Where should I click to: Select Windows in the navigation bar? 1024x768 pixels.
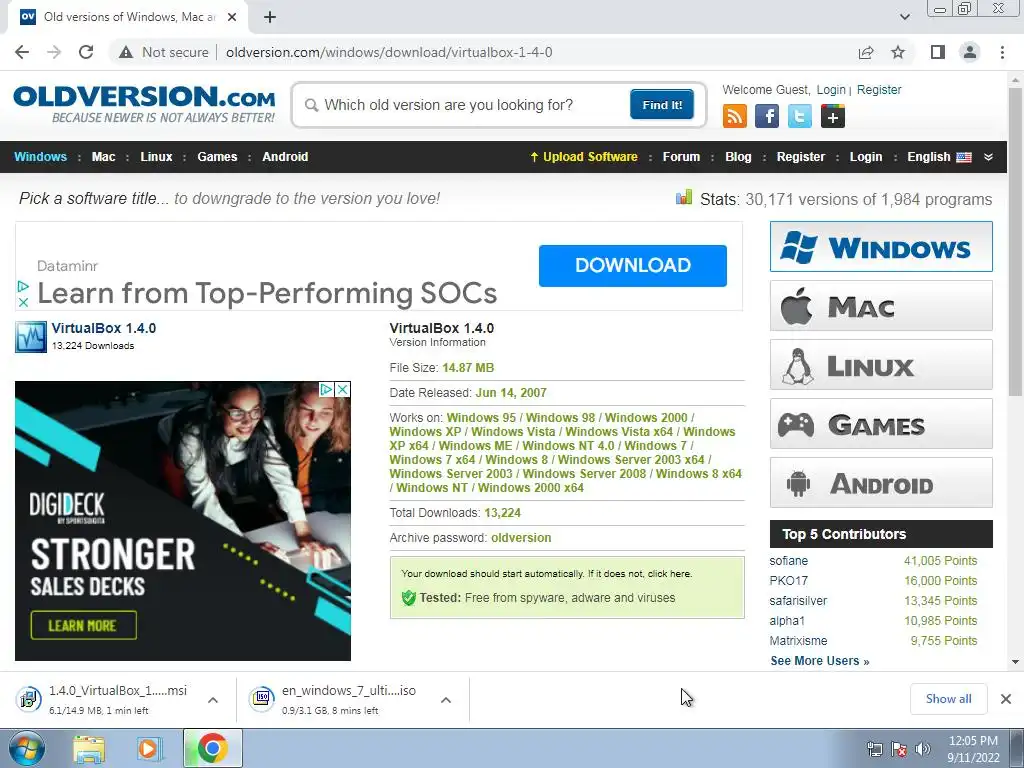[x=40, y=157]
